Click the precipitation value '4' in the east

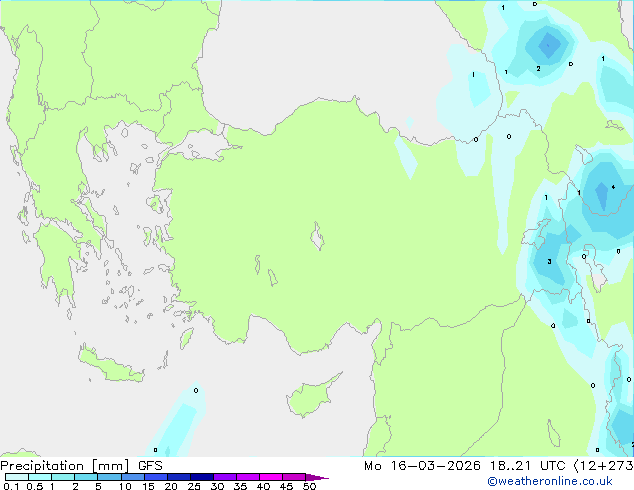coord(613,187)
